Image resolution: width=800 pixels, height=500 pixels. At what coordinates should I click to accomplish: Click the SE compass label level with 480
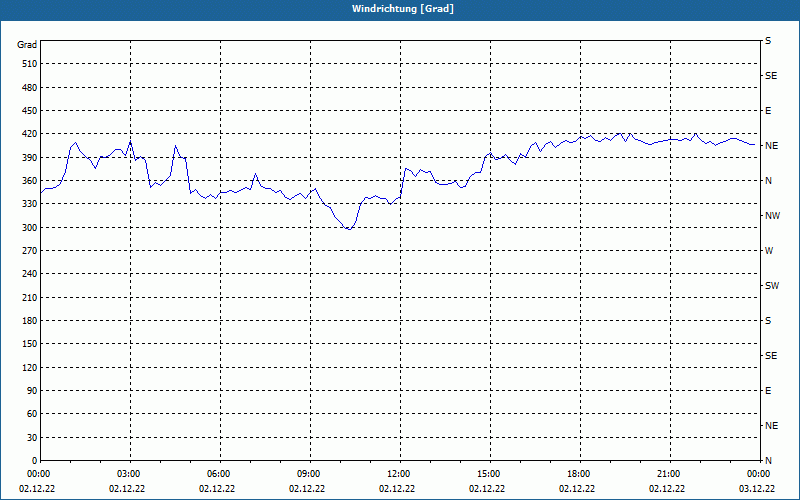tap(771, 76)
